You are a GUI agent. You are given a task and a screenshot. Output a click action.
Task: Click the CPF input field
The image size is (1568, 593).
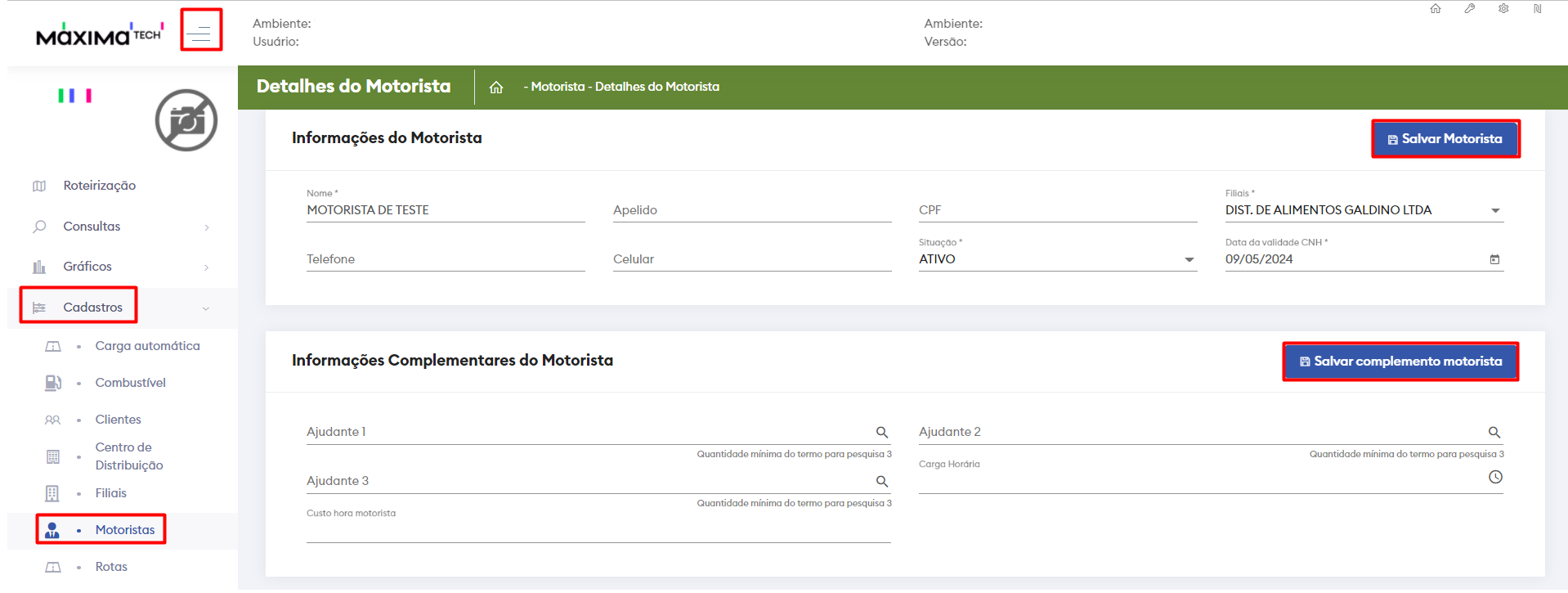(1057, 211)
